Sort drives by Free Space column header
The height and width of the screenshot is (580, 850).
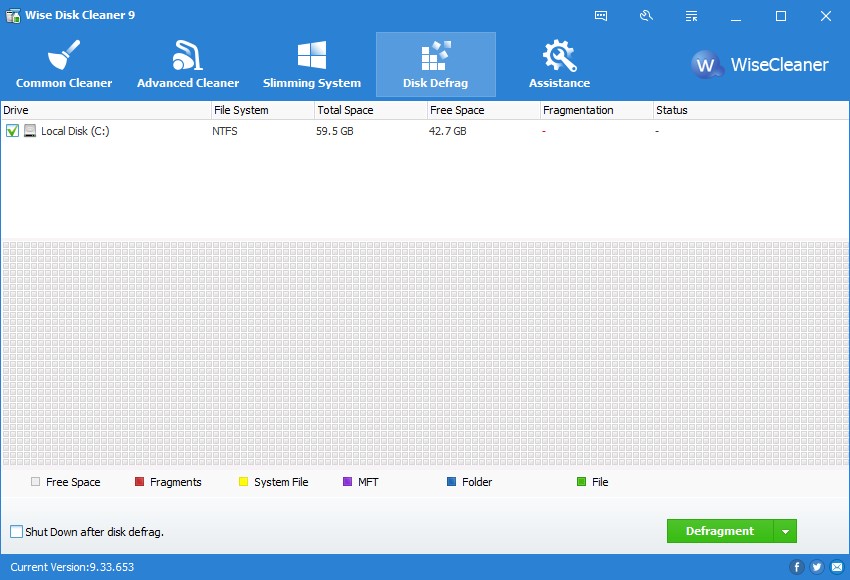pos(456,110)
